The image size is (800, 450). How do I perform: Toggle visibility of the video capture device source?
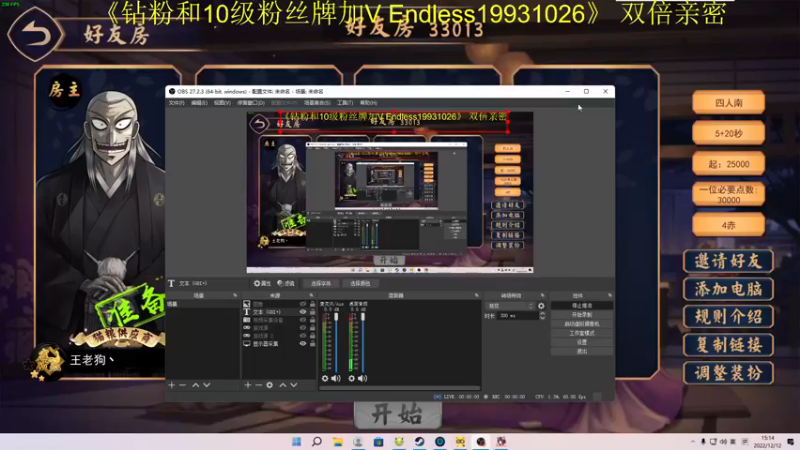point(303,320)
